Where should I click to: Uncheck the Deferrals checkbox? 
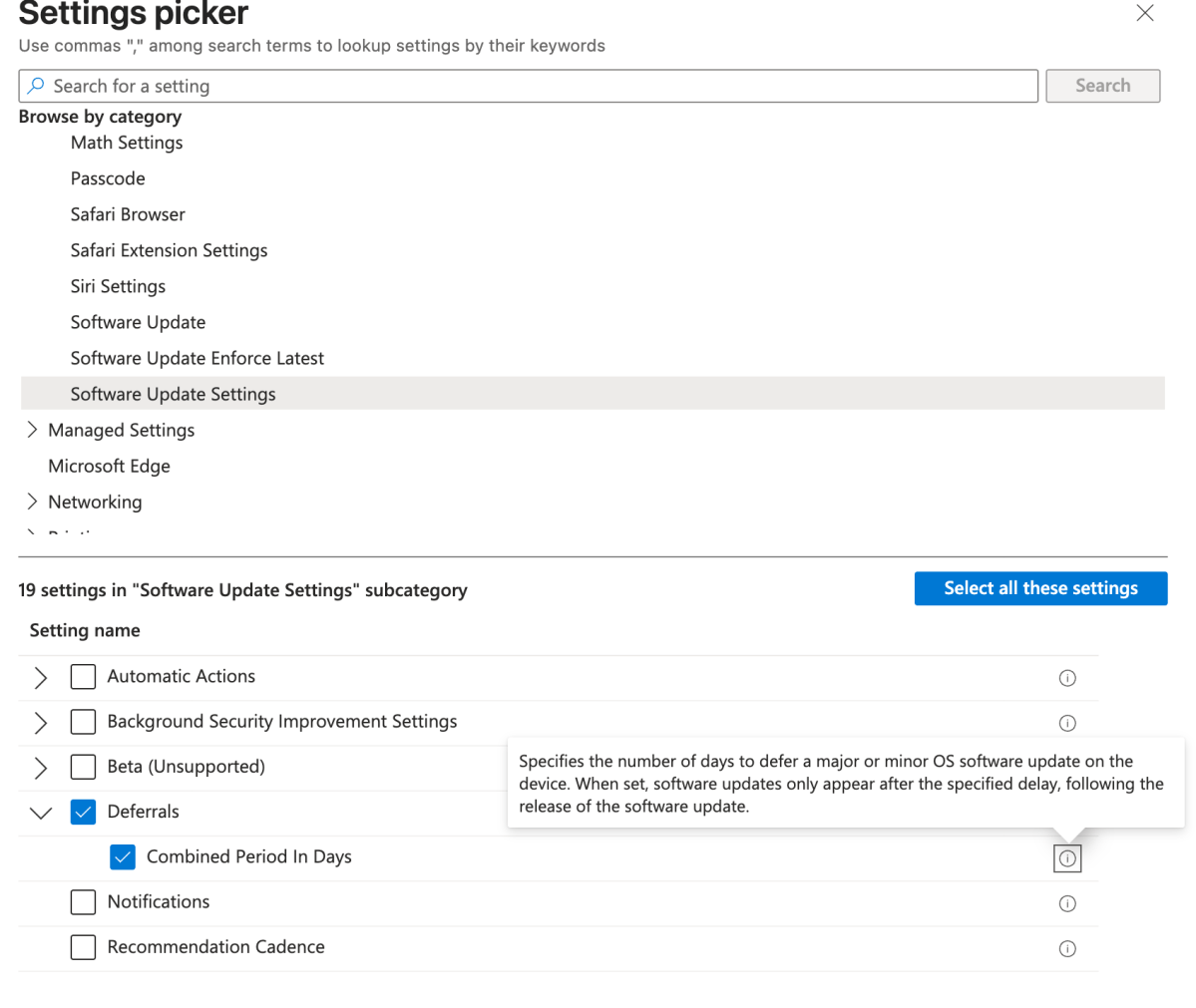click(83, 812)
